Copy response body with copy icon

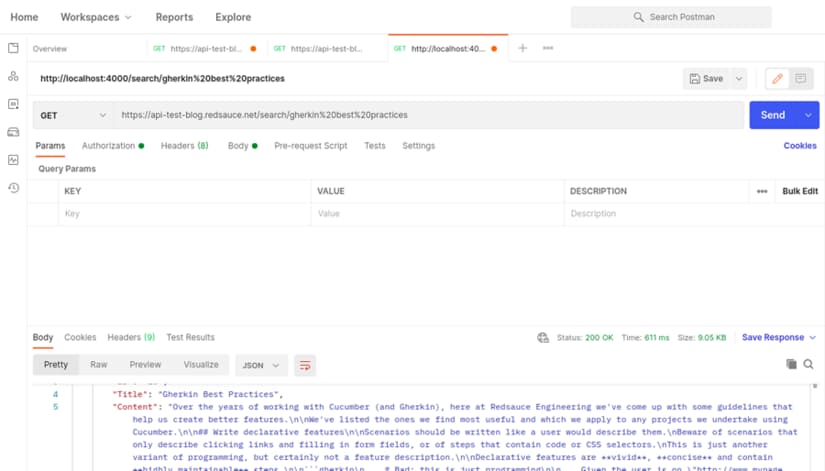pos(791,364)
